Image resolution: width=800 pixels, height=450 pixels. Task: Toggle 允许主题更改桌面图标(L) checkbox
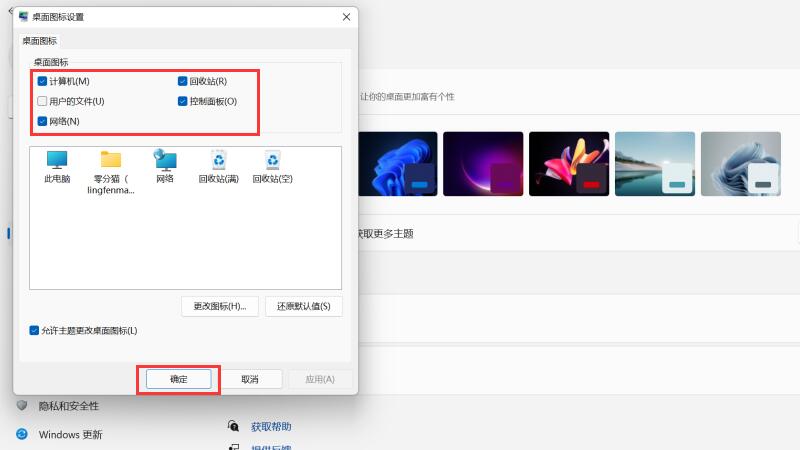click(34, 331)
